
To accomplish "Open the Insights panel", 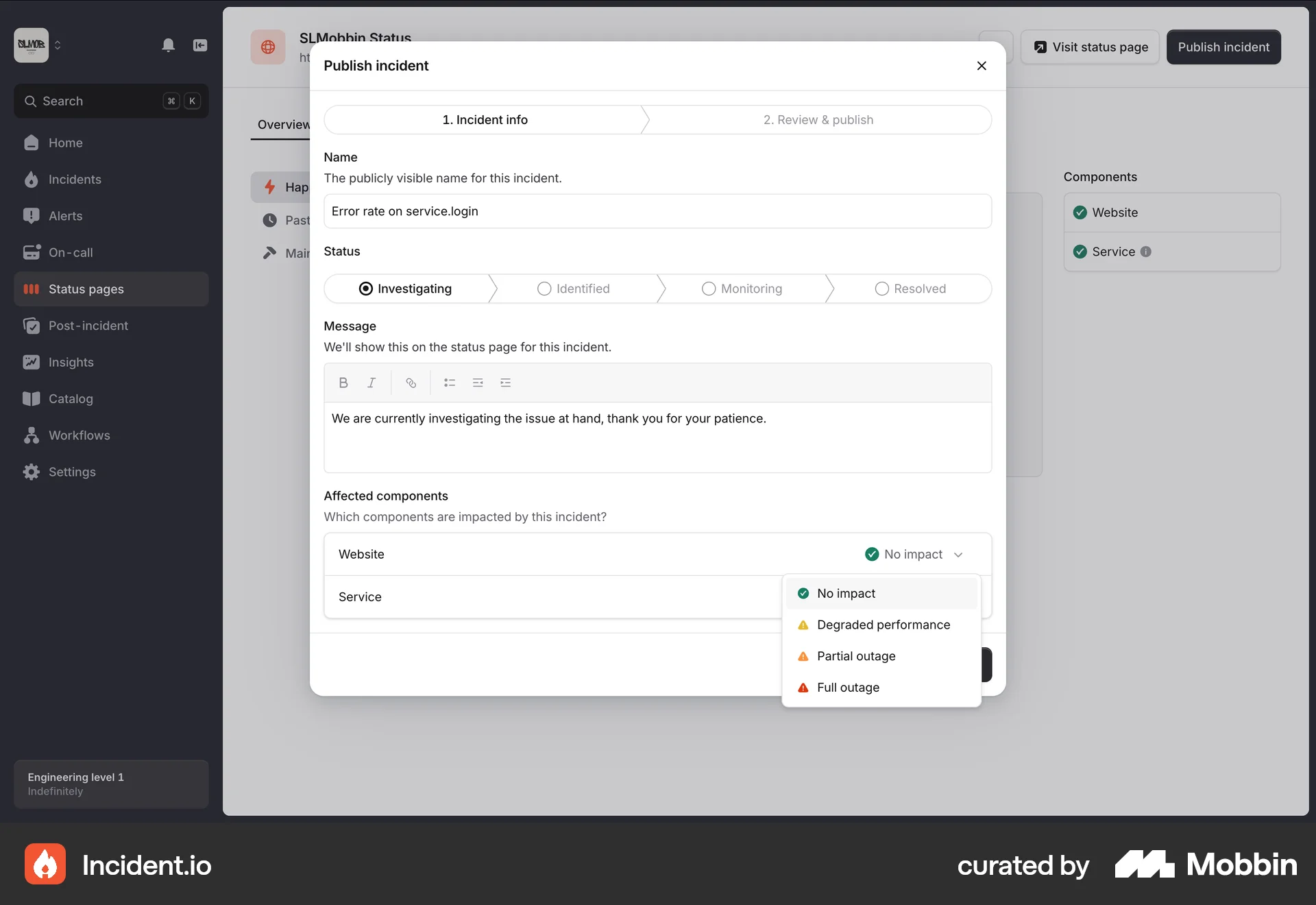I will tap(72, 362).
